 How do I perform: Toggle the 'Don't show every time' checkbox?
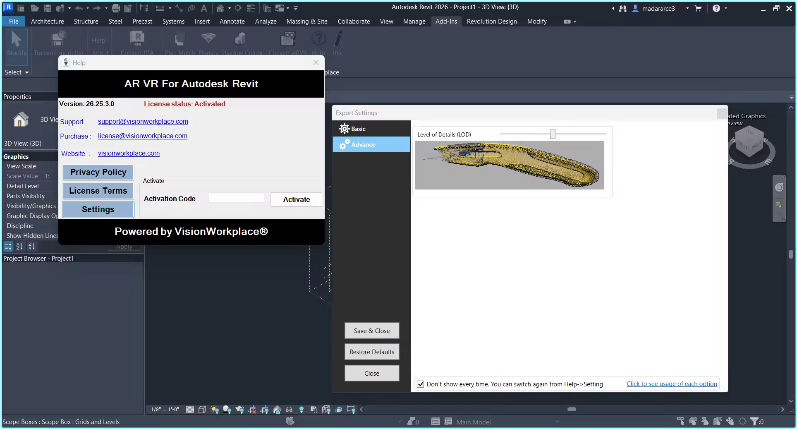click(x=420, y=384)
